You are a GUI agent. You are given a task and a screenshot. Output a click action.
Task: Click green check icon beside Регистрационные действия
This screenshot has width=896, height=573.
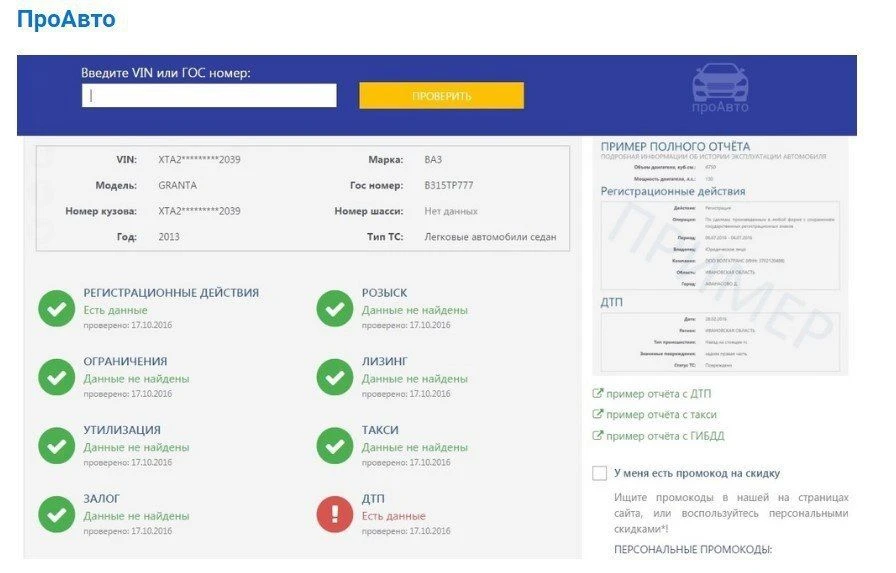57,308
